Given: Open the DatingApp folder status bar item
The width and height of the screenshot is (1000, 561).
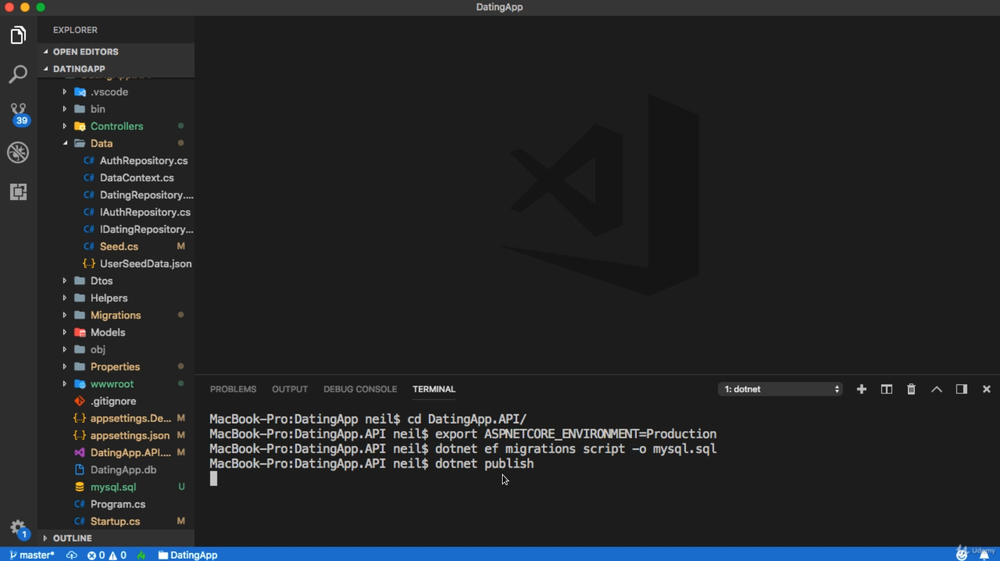Looking at the screenshot, I should coord(188,555).
